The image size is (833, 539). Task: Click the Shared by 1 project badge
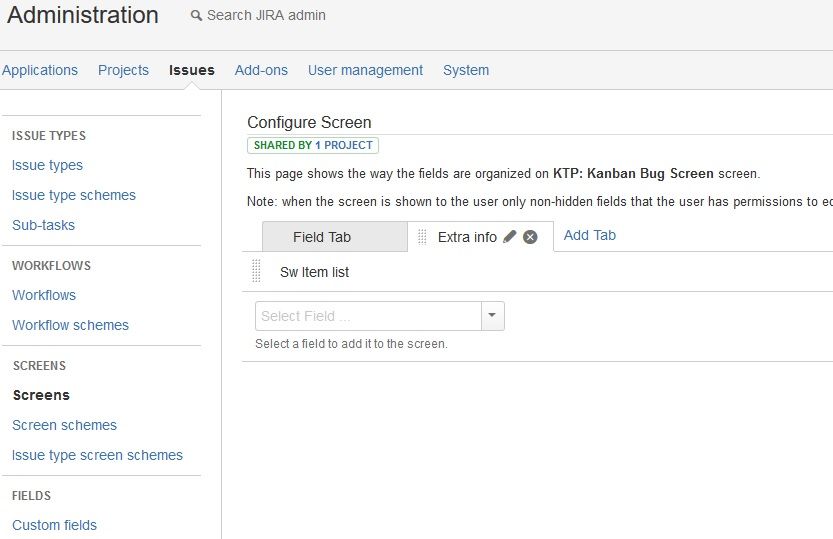(x=313, y=146)
